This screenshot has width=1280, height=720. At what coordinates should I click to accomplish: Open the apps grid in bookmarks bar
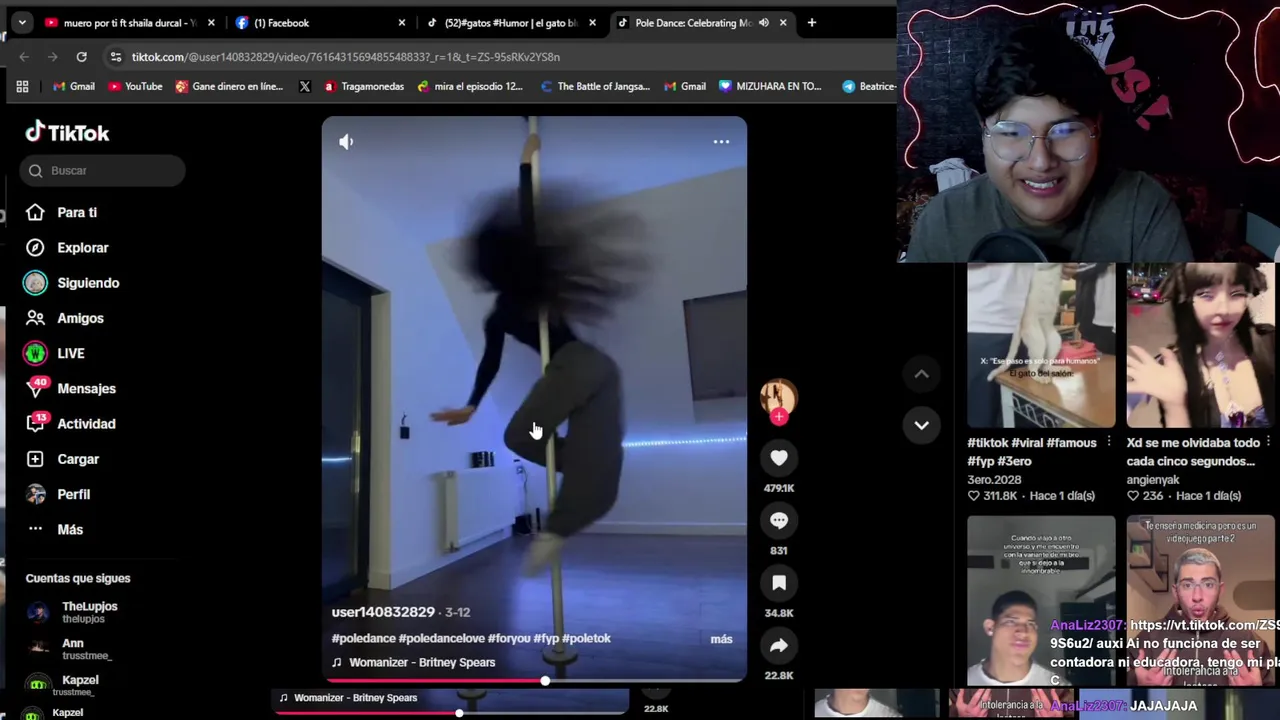[22, 86]
